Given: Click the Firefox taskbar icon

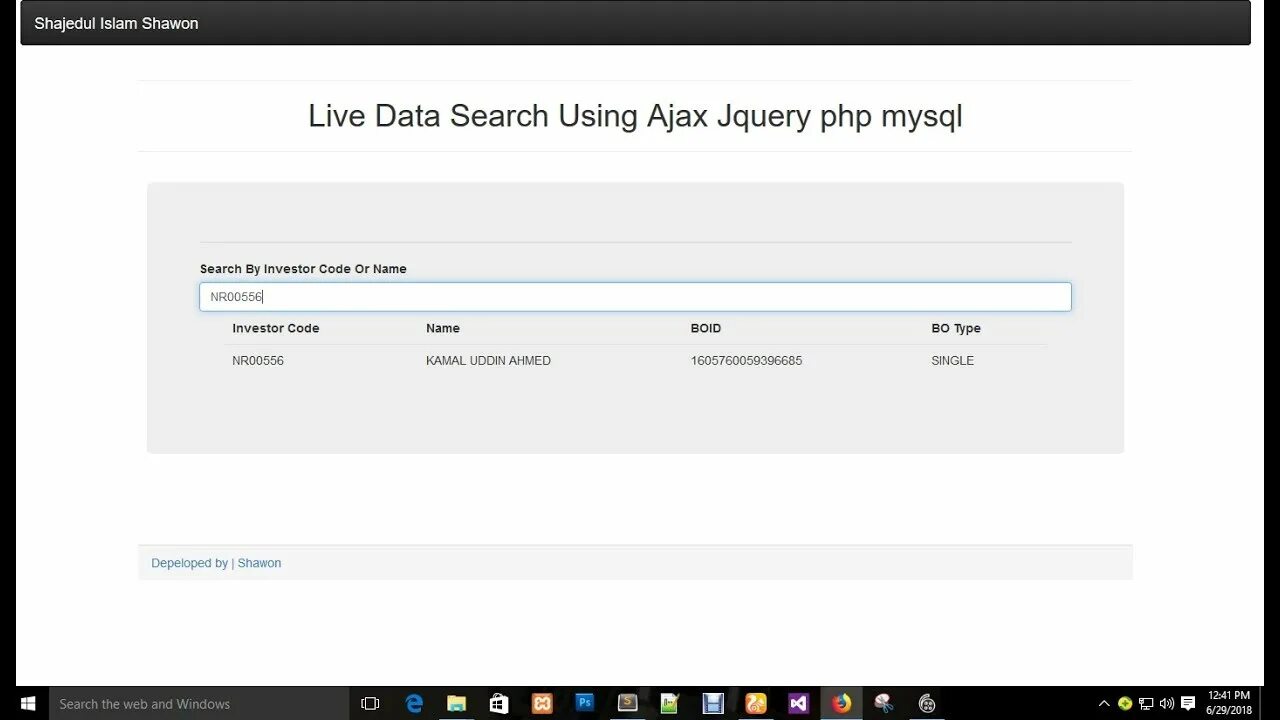Looking at the screenshot, I should pos(841,703).
